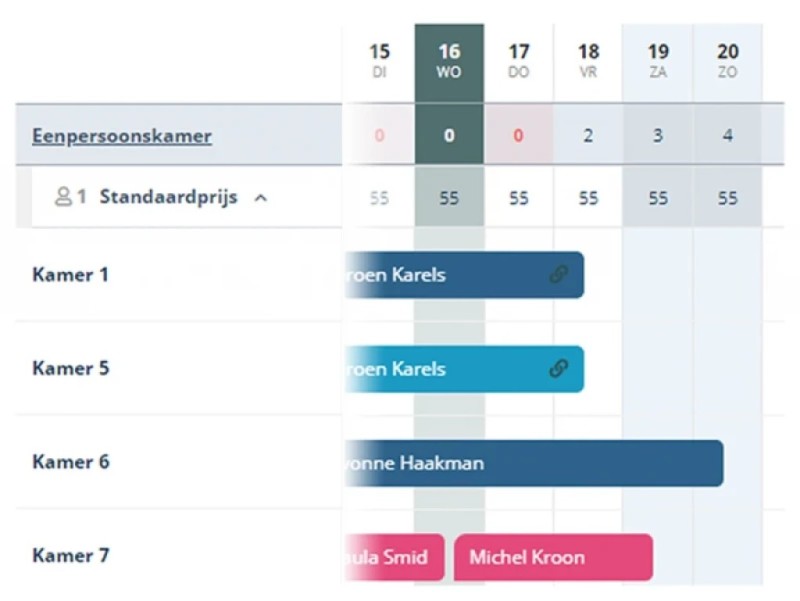Open the Smid booking in Kamer 7
This screenshot has width=800, height=601.
tap(392, 557)
